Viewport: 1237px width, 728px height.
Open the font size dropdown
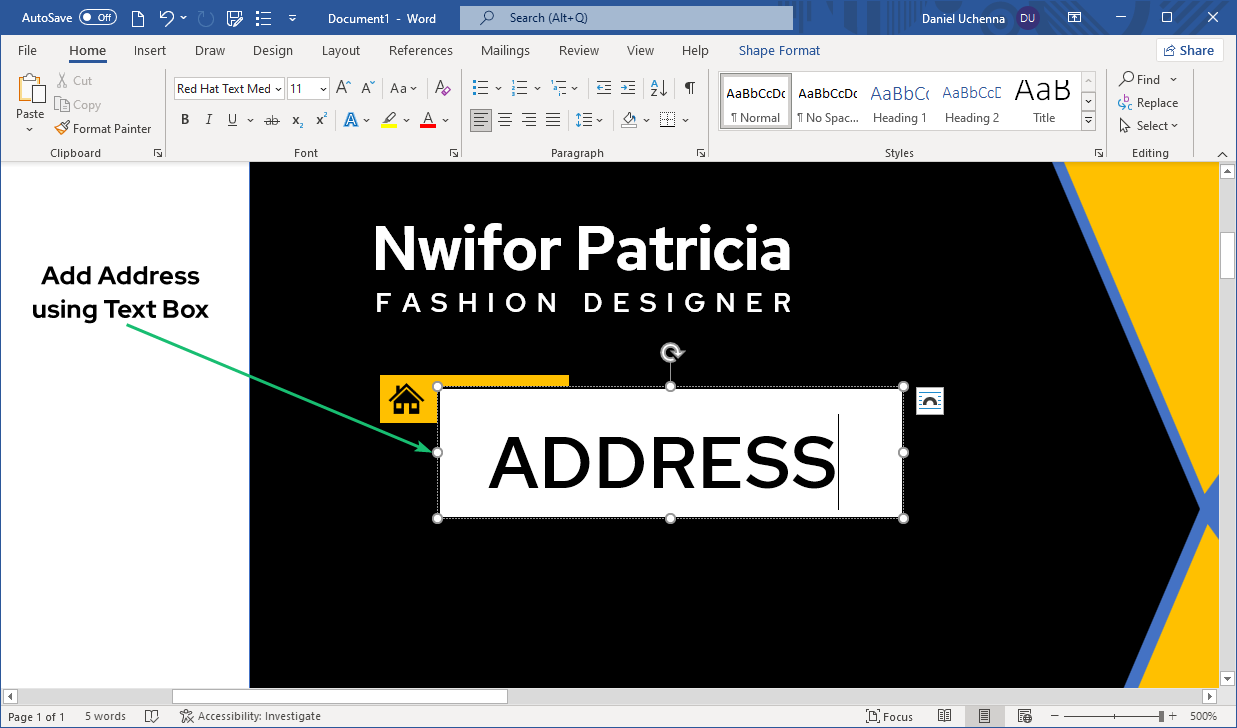pos(323,89)
